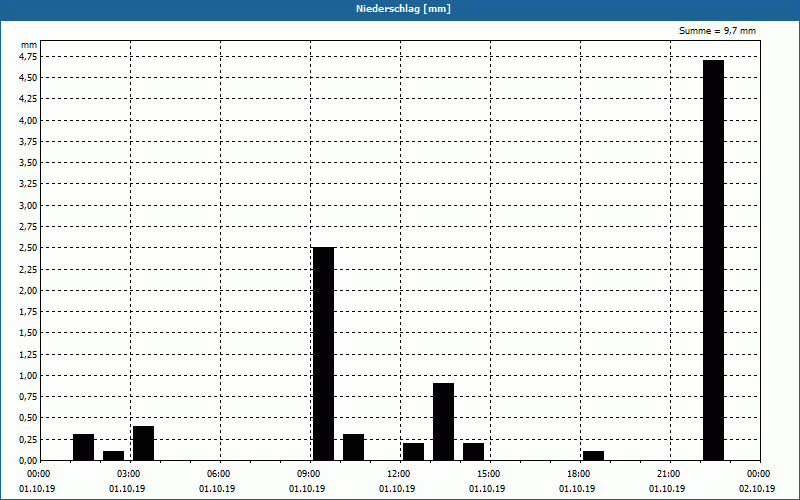Click the y-axis tick label "3,25"
Image resolution: width=800 pixels, height=500 pixels.
28,184
